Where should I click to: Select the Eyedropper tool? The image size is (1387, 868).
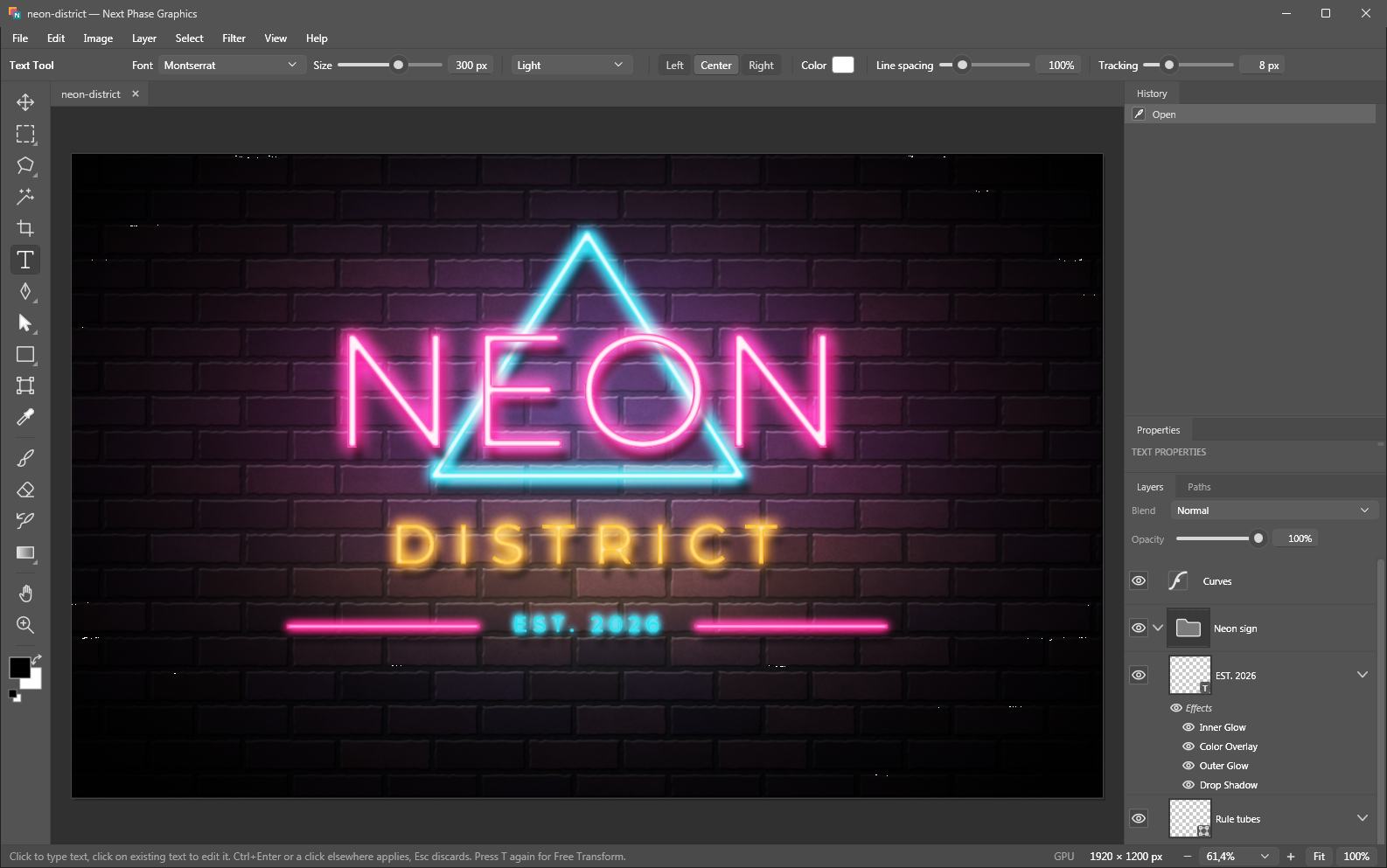point(25,417)
